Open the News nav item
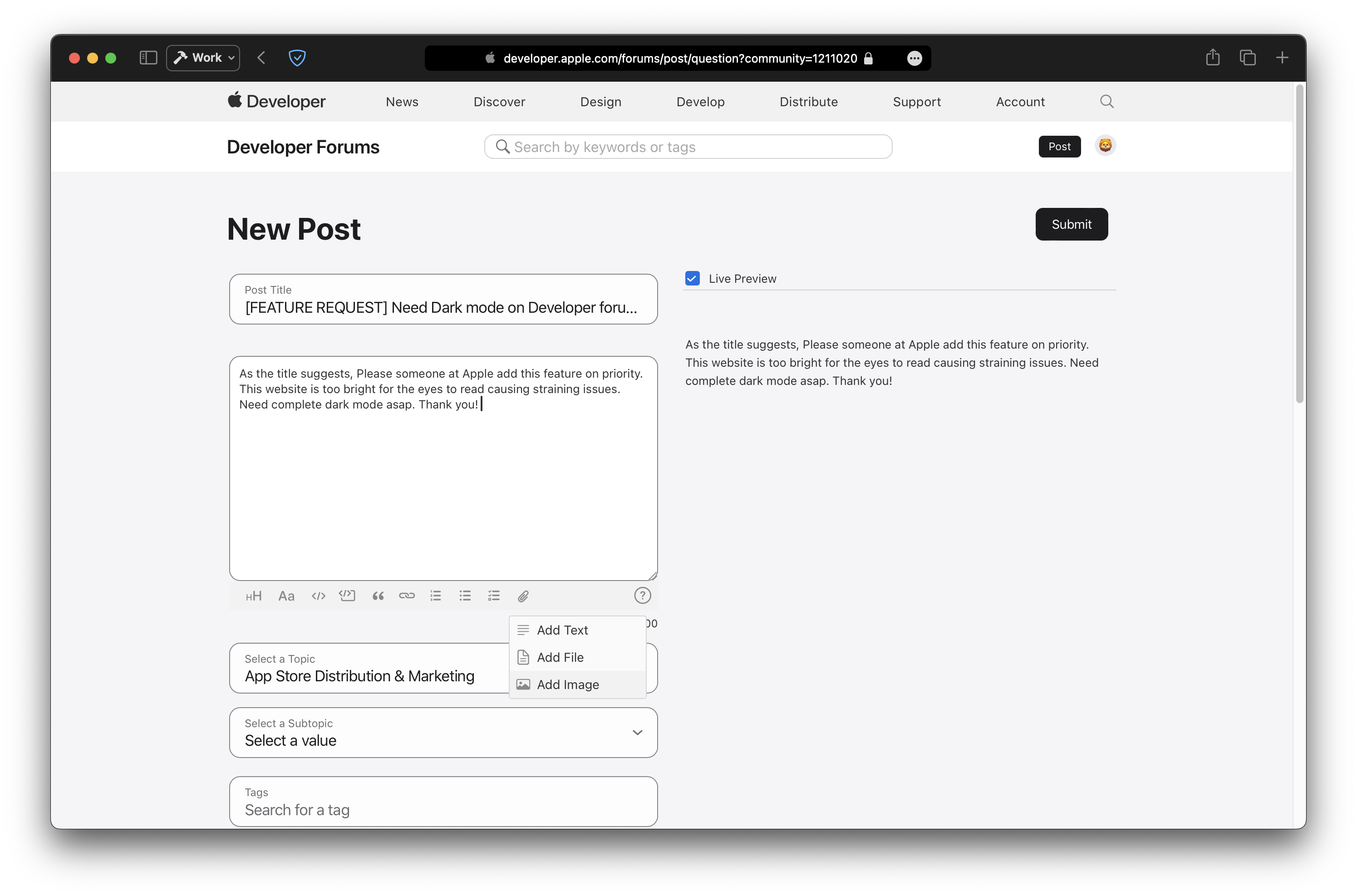The height and width of the screenshot is (896, 1357). 402,102
